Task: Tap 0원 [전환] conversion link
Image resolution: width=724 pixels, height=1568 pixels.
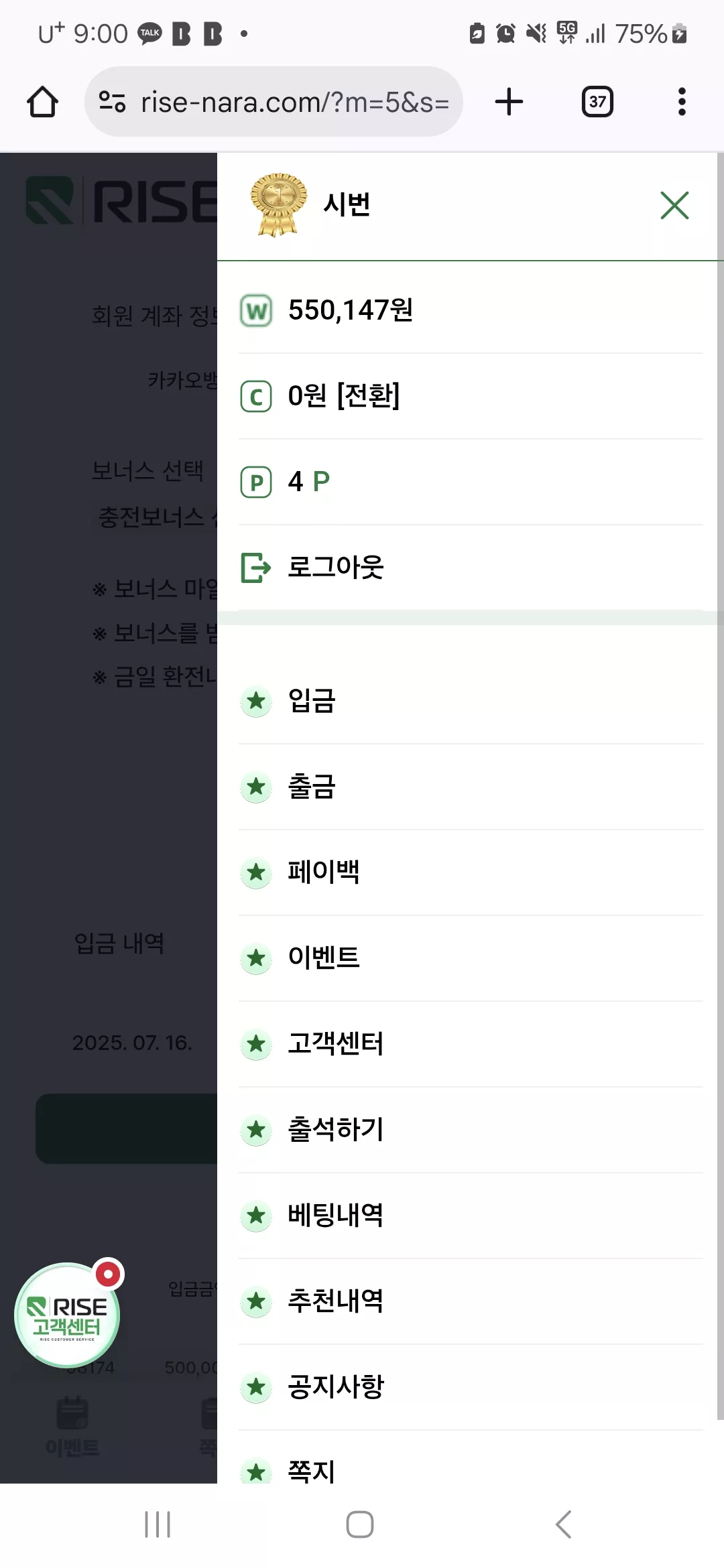Action: 343,396
